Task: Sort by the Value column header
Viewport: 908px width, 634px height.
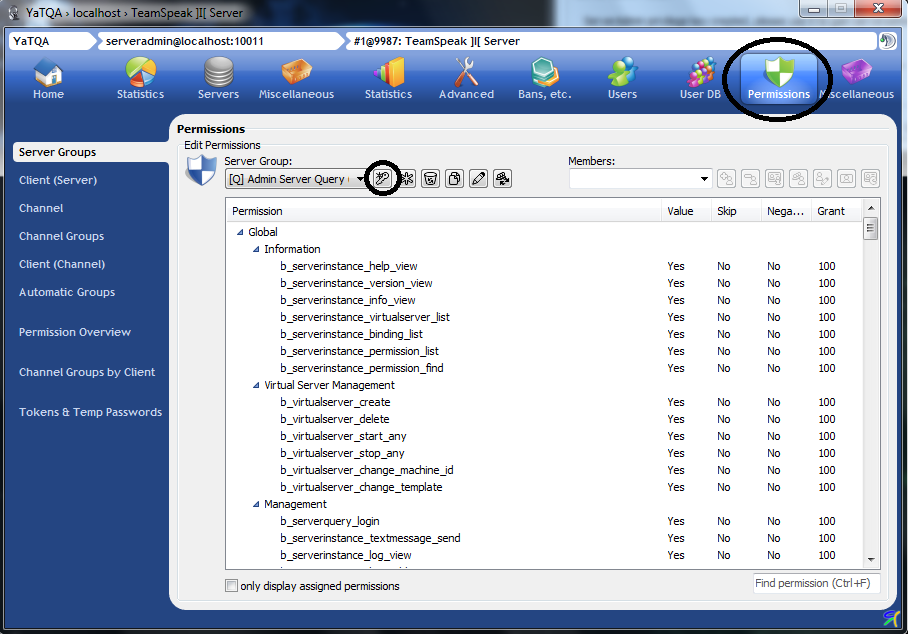Action: coord(686,211)
